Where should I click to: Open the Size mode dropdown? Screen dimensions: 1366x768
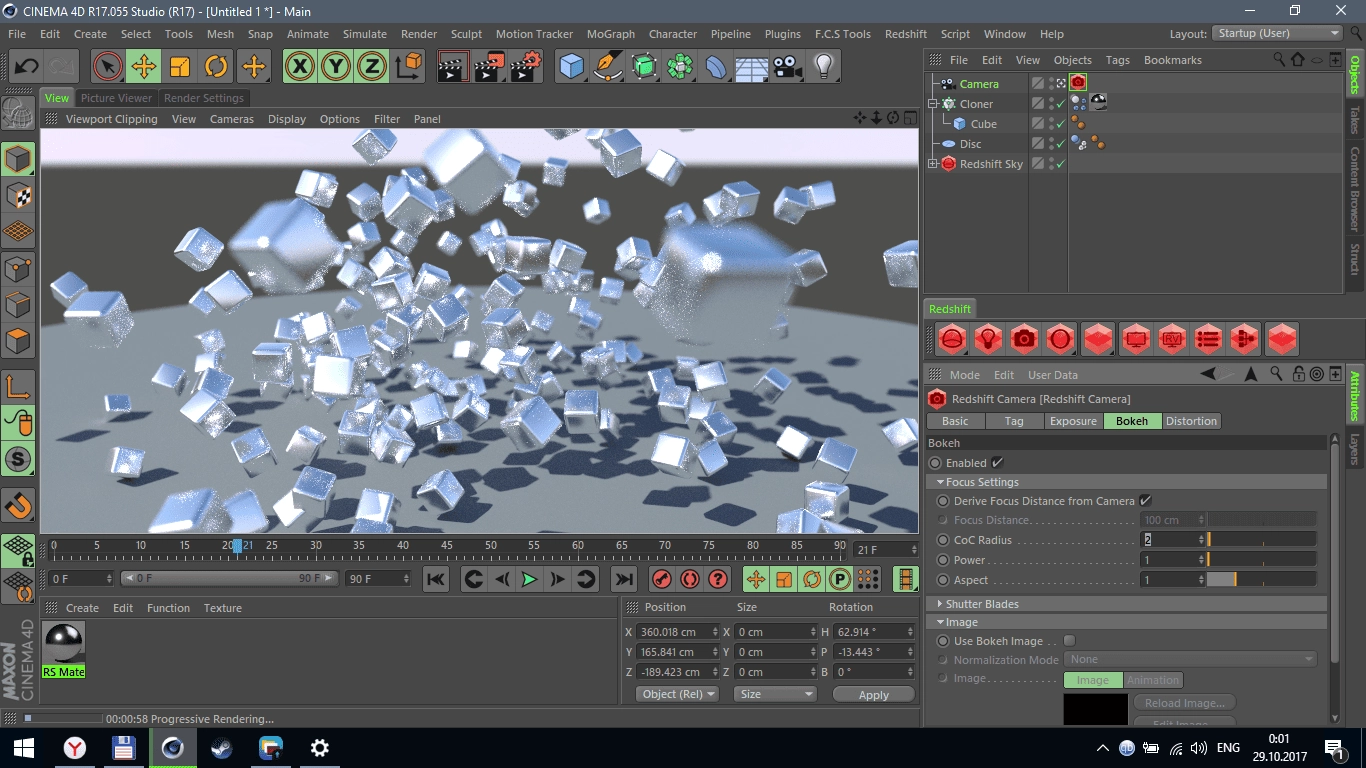pos(776,694)
